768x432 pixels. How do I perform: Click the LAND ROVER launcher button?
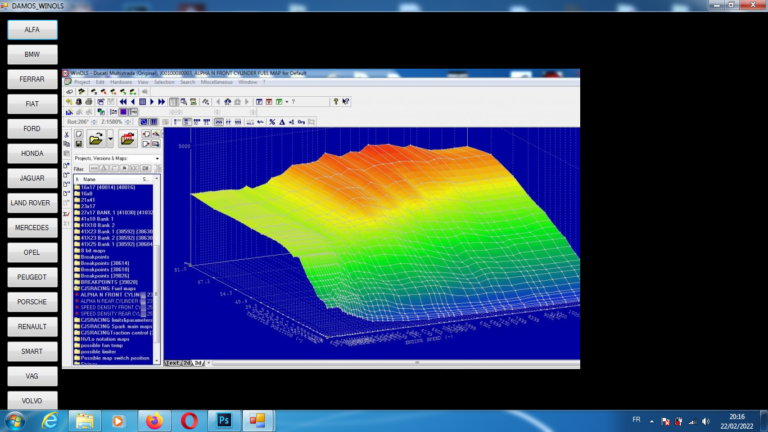pos(32,203)
